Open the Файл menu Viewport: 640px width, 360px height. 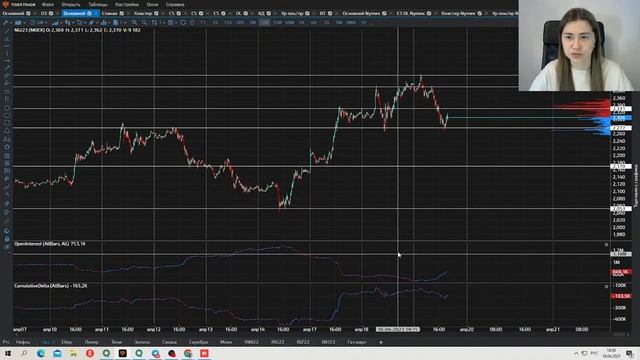click(48, 4)
